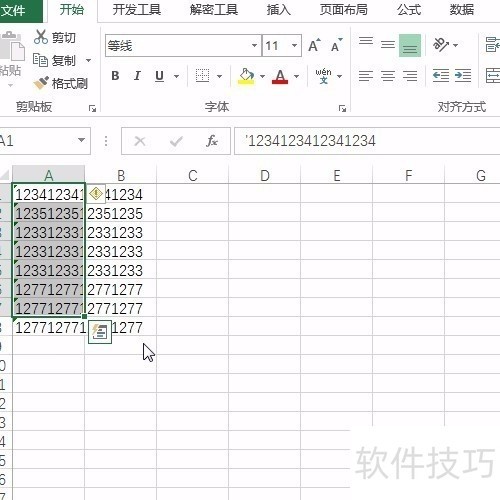
Task: Select the last 1277127712771277 cell below selection
Action: pyautogui.click(x=49, y=327)
